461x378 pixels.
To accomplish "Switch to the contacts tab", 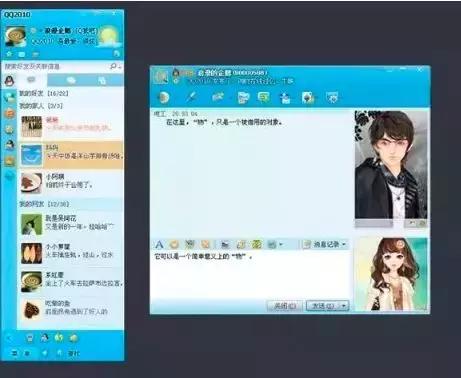I will tap(31, 80).
